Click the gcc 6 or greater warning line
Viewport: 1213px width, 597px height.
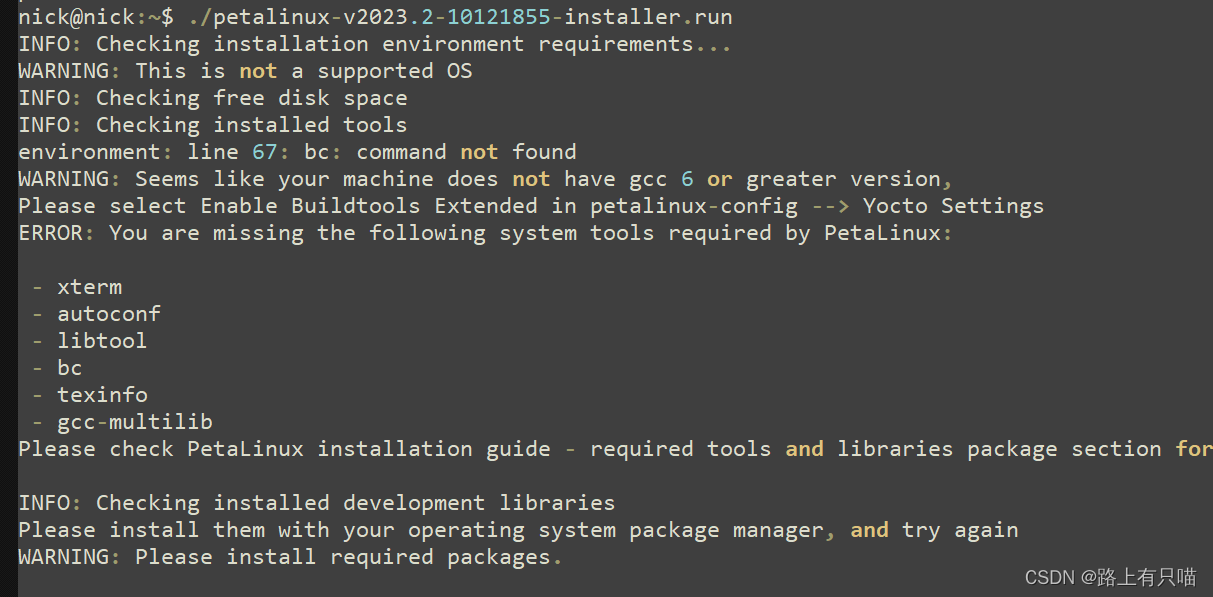(486, 179)
